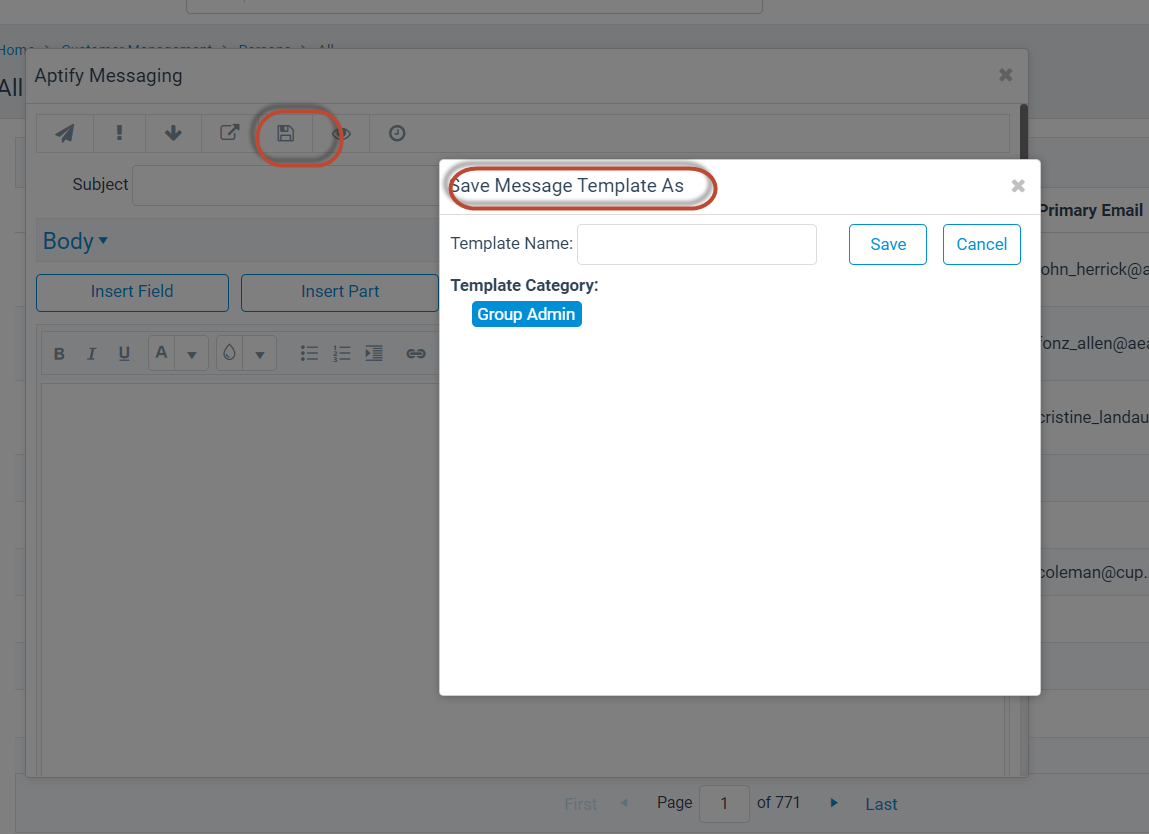Click the First page link
The width and height of the screenshot is (1149, 834).
(x=580, y=804)
